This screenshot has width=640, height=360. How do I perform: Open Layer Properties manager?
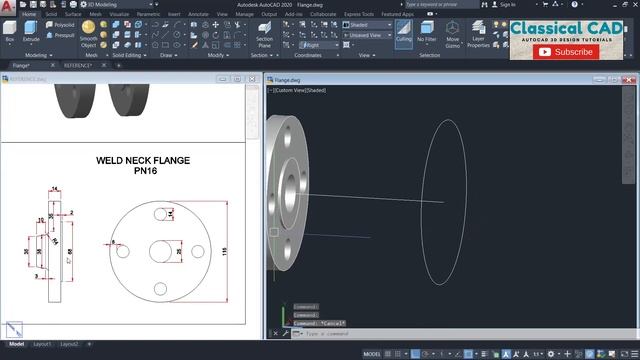point(478,35)
